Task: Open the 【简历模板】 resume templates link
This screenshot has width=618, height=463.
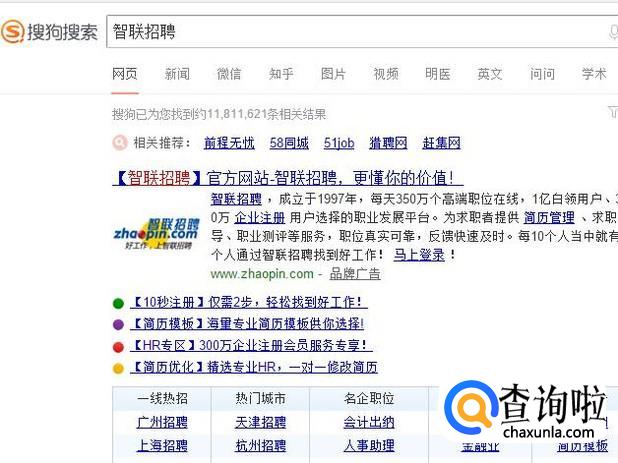Action: [x=247, y=324]
